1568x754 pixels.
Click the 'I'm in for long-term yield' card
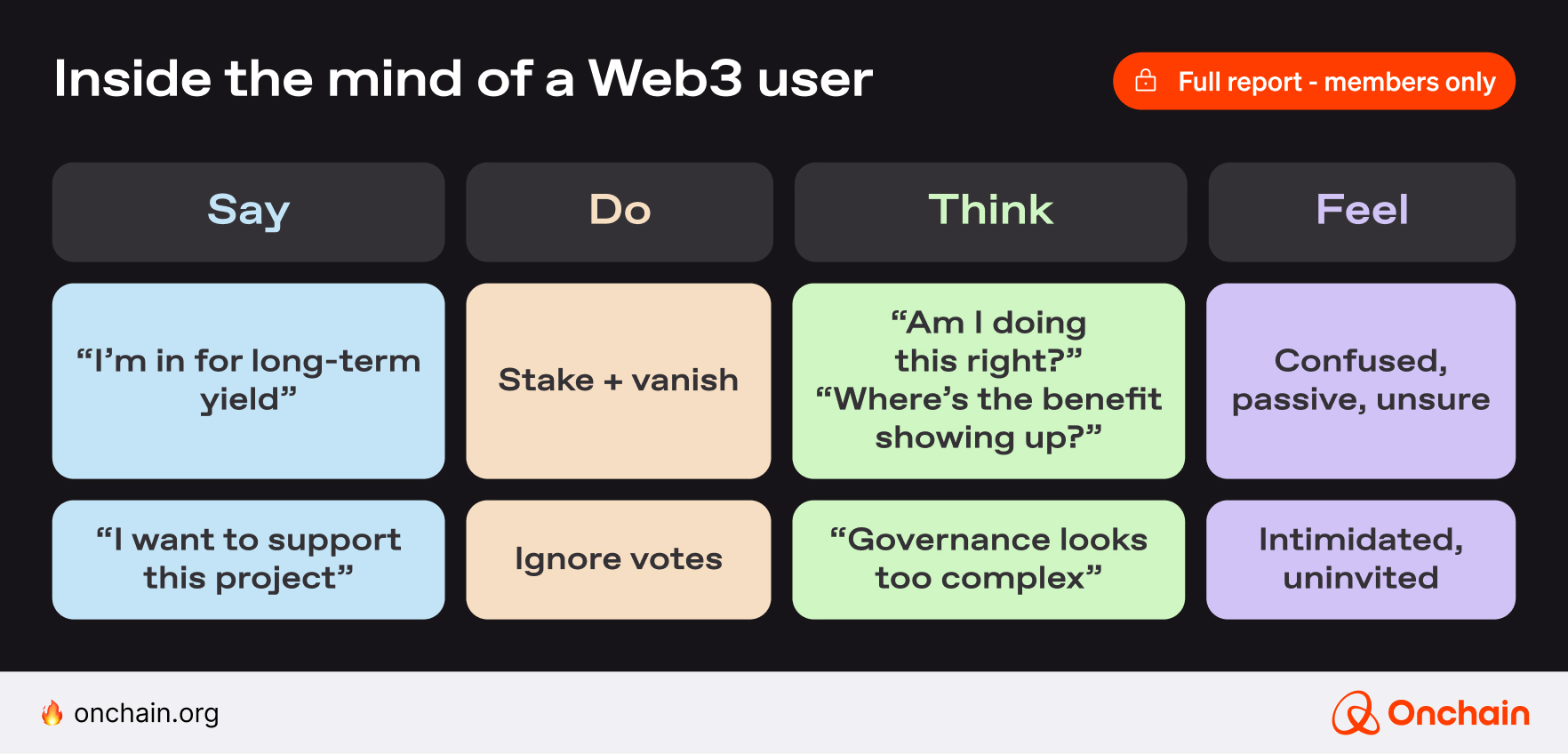tap(248, 381)
